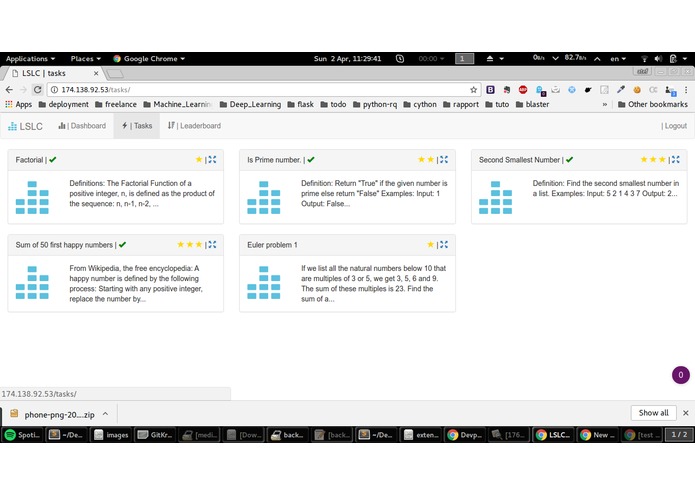The width and height of the screenshot is (695, 494).
Task: Switch to the images window in taskbar
Action: pos(111,435)
